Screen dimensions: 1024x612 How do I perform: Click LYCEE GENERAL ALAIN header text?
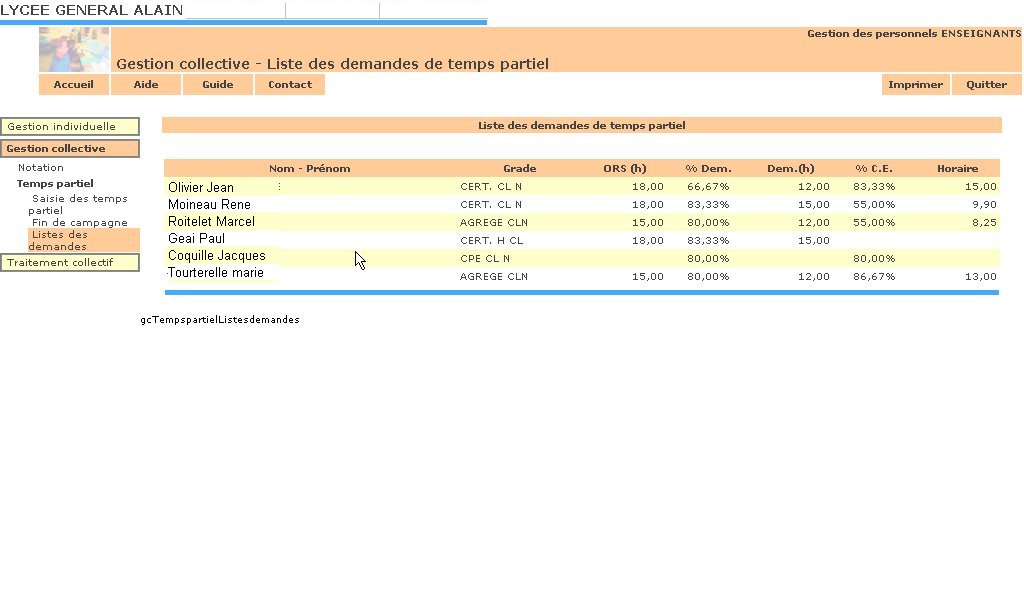(x=91, y=10)
